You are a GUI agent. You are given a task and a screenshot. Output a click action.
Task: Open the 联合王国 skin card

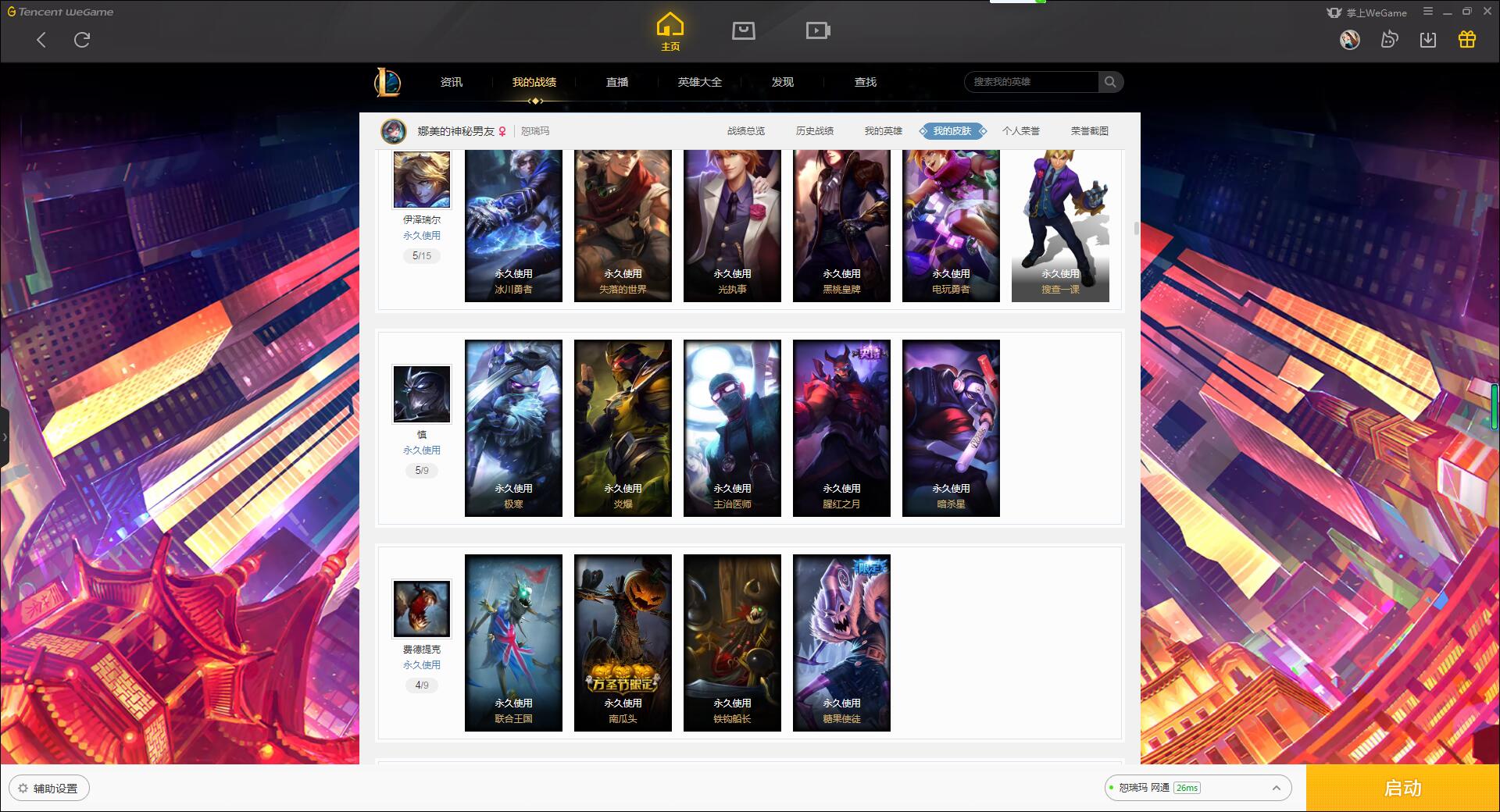[x=513, y=643]
